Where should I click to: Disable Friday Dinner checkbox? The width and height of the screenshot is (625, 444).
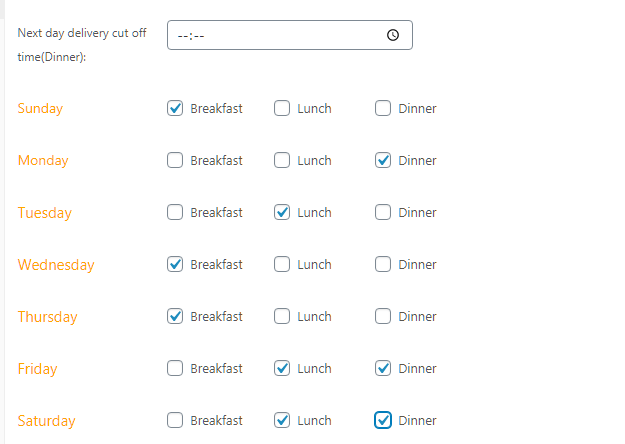pos(383,368)
